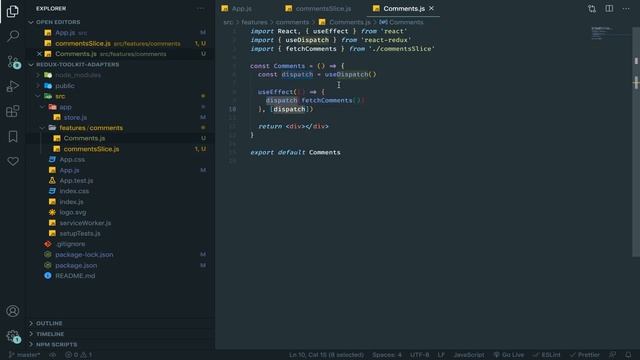Open the Source Control view
The height and width of the screenshot is (360, 640).
point(13,62)
